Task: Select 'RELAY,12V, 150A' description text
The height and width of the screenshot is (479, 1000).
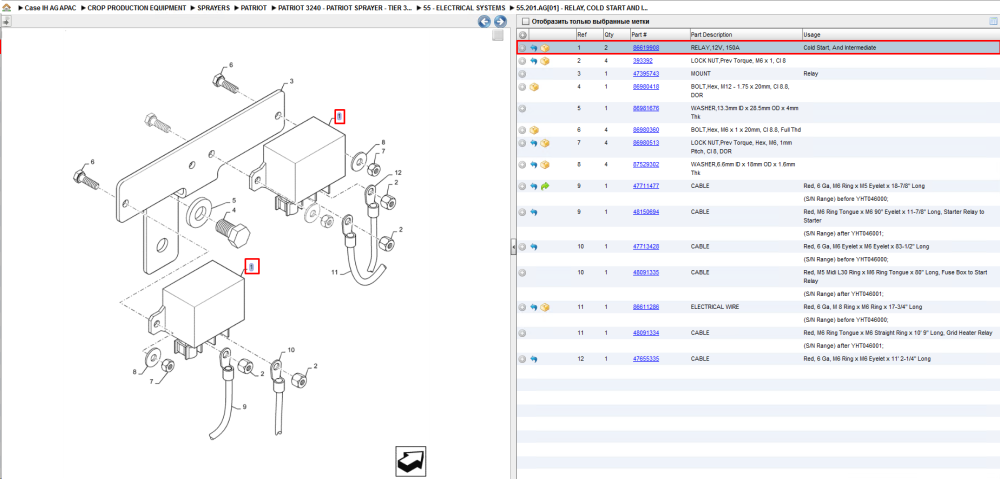Action: click(716, 48)
